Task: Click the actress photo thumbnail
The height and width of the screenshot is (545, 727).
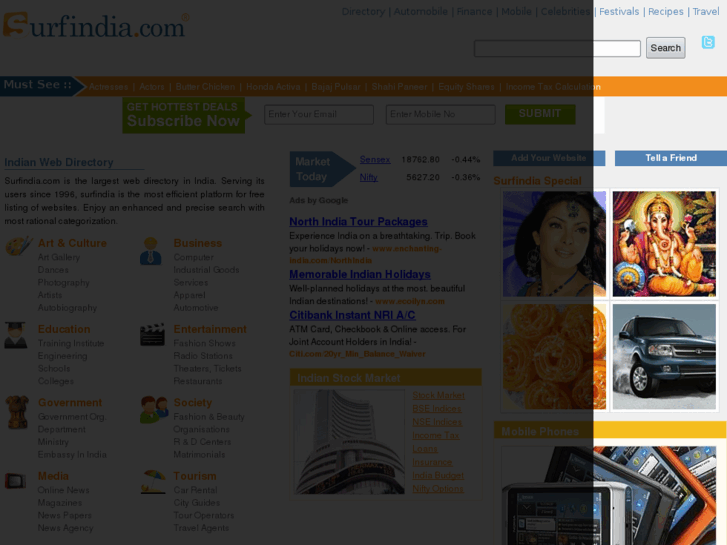Action: pos(554,244)
